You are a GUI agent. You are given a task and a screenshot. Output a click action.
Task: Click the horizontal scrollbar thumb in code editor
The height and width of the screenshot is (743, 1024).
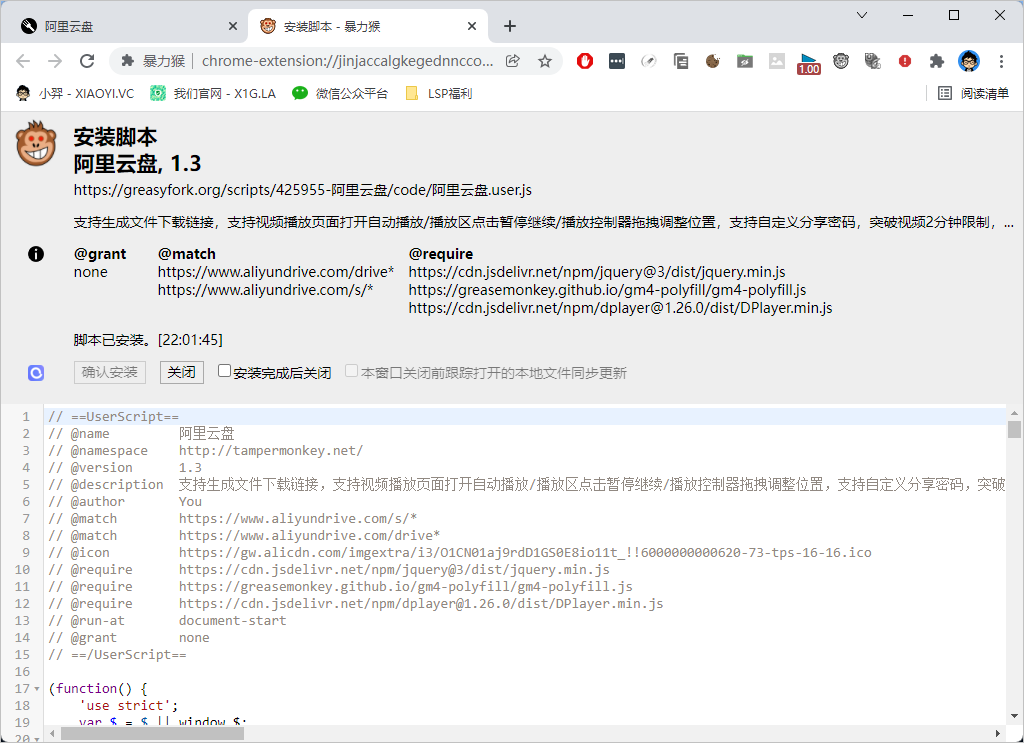(152, 734)
